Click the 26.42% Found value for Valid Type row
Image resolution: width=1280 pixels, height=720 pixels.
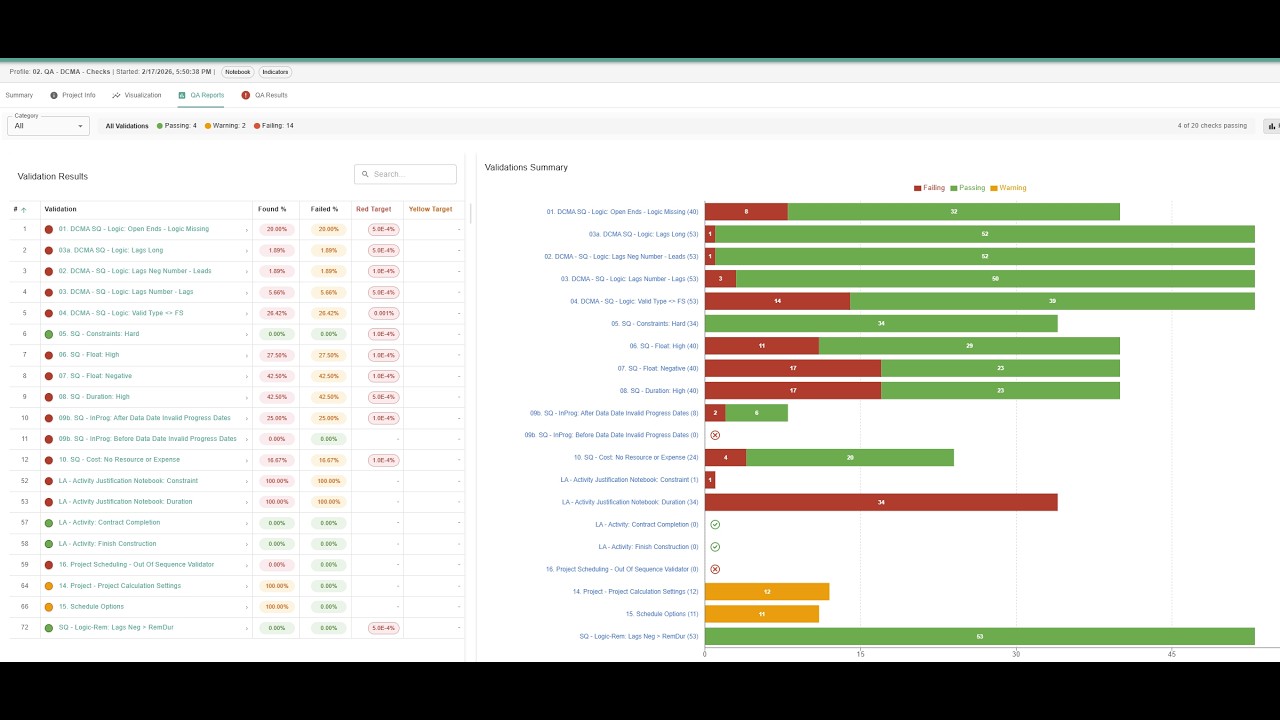click(x=277, y=313)
